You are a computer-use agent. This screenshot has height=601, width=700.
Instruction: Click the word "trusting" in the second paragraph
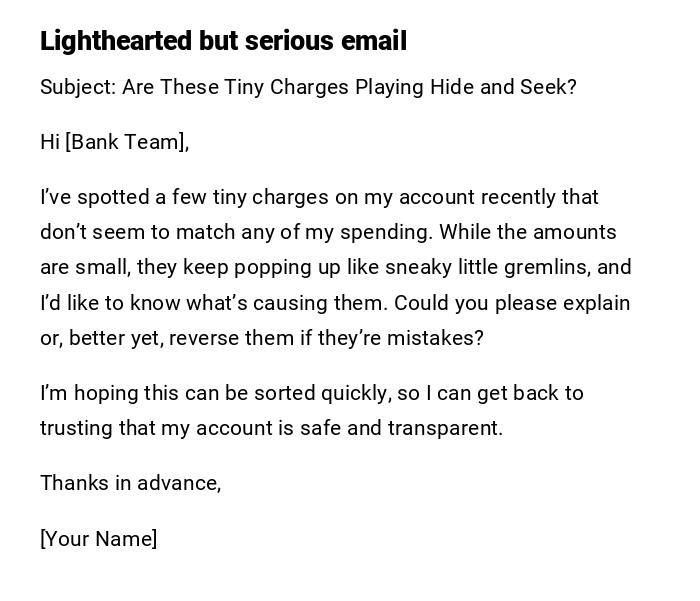(74, 428)
